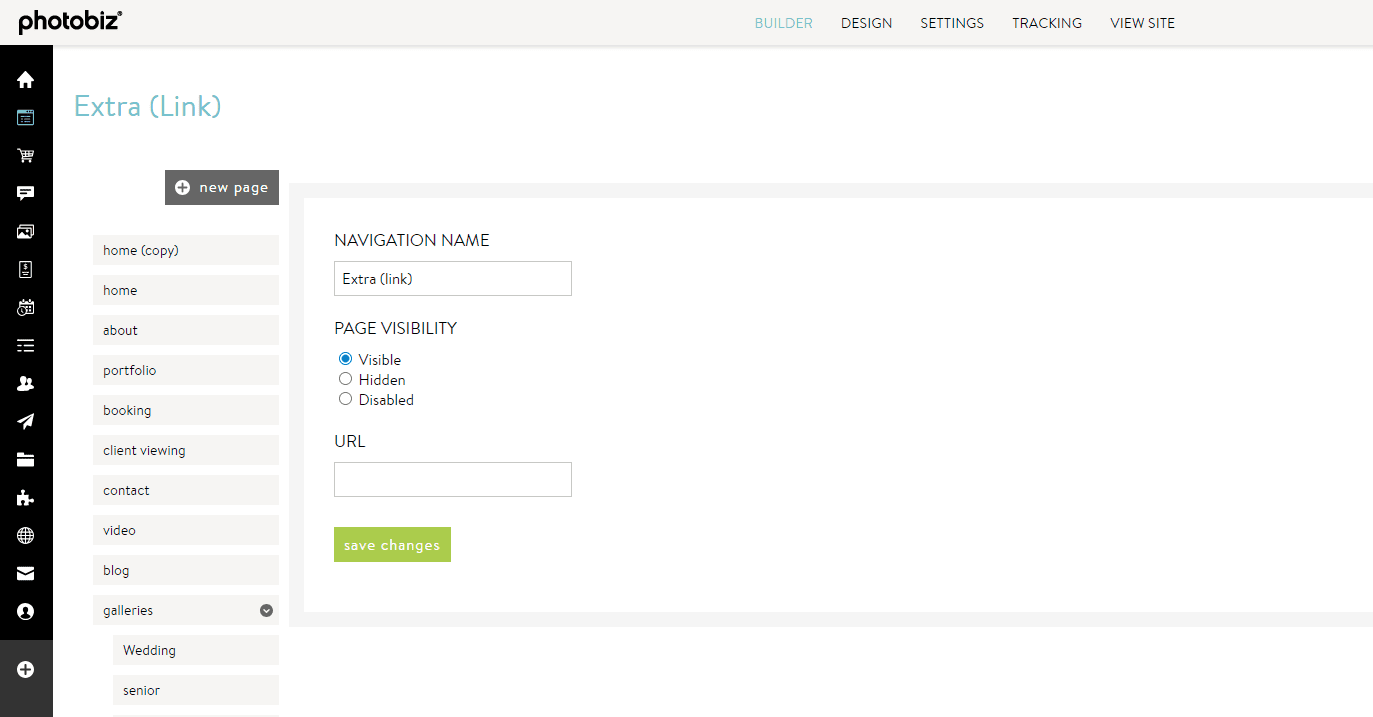Open the account profile icon
This screenshot has height=717, width=1373.
(26, 611)
